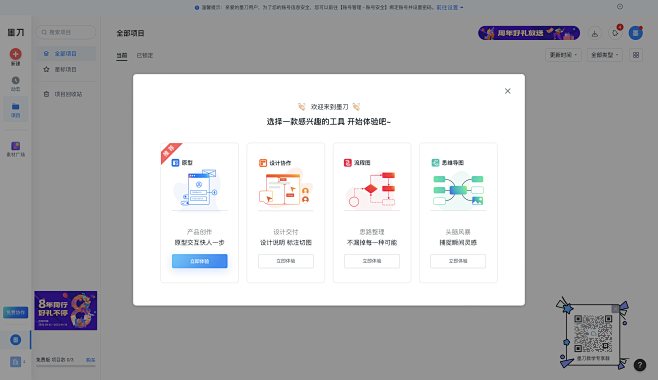Open the 更新时间 sort dropdown
This screenshot has height=380, width=658.
pyautogui.click(x=563, y=55)
